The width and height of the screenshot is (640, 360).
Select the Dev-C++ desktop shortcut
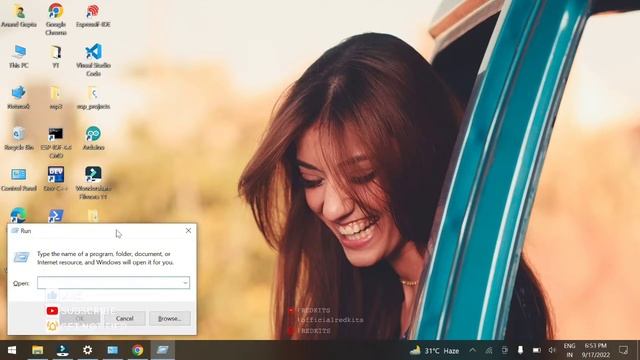coord(56,179)
